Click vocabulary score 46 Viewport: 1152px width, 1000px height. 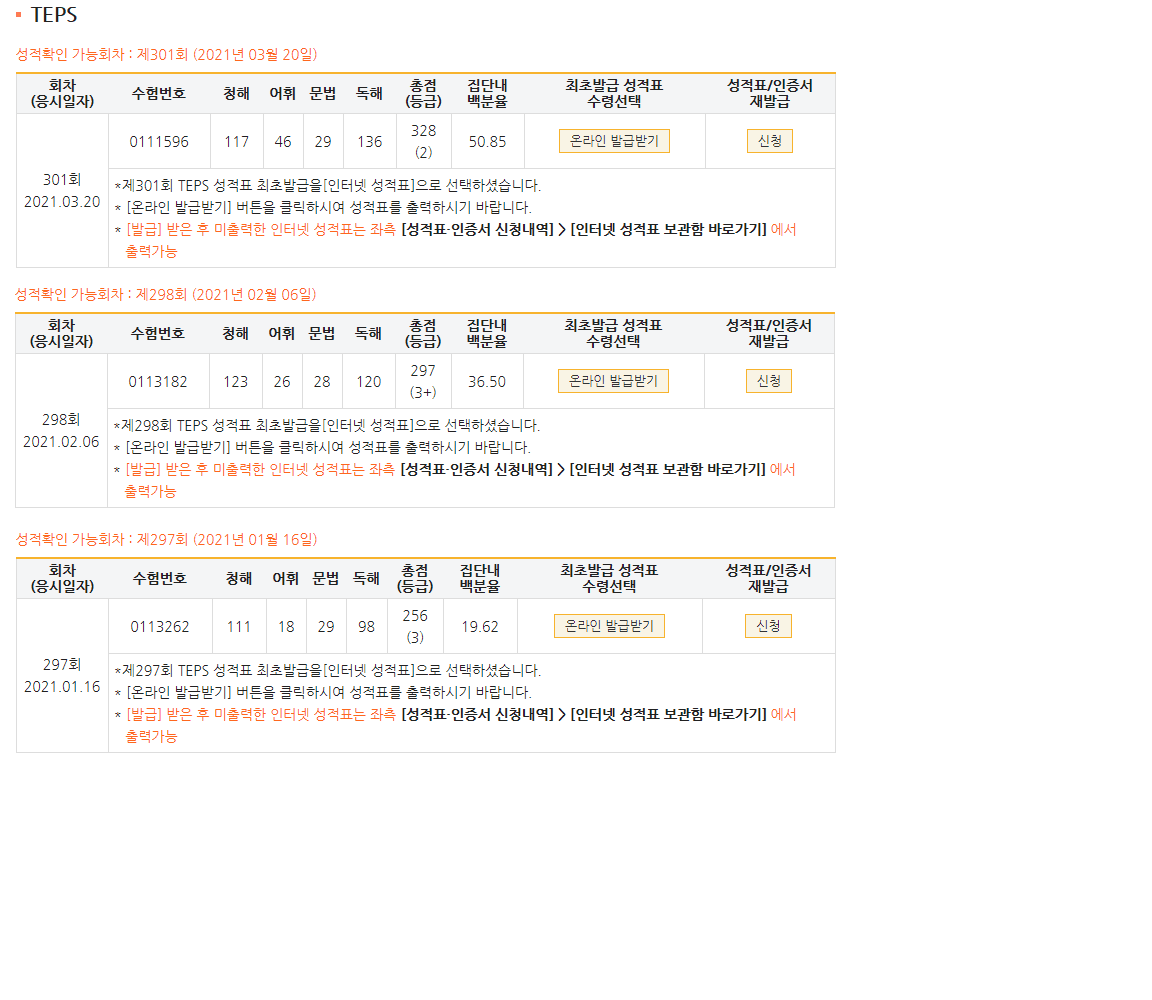click(x=283, y=142)
